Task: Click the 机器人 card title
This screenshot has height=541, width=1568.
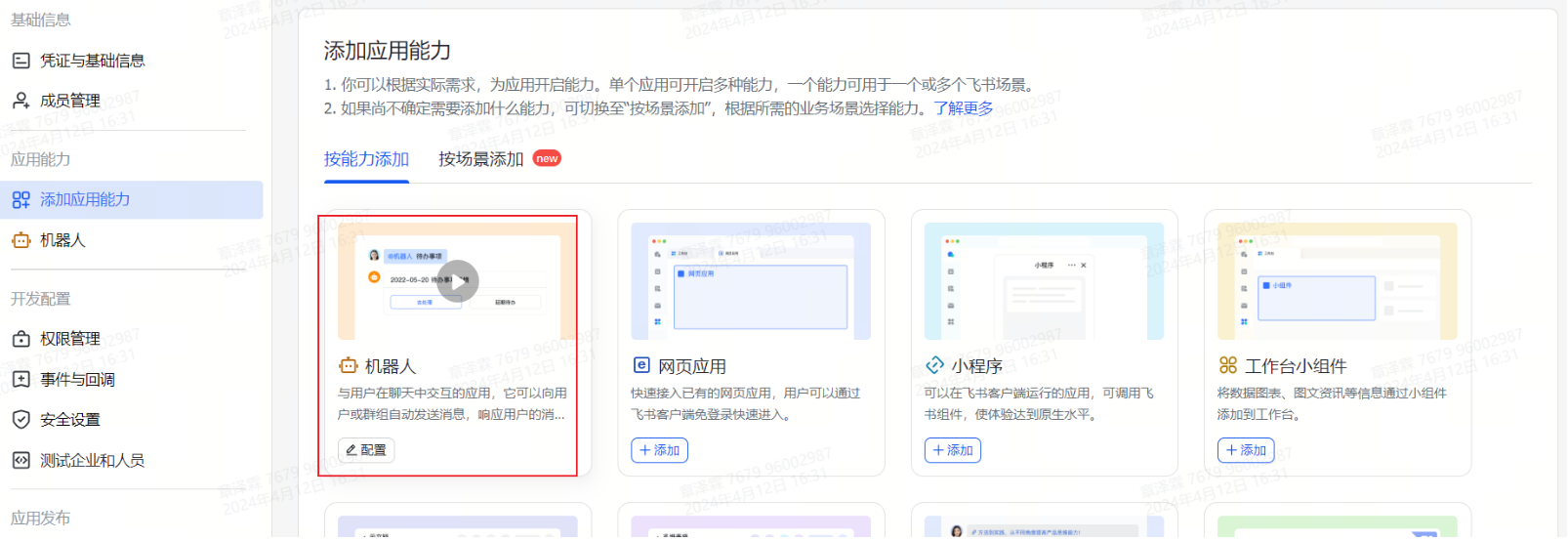Action: click(391, 366)
